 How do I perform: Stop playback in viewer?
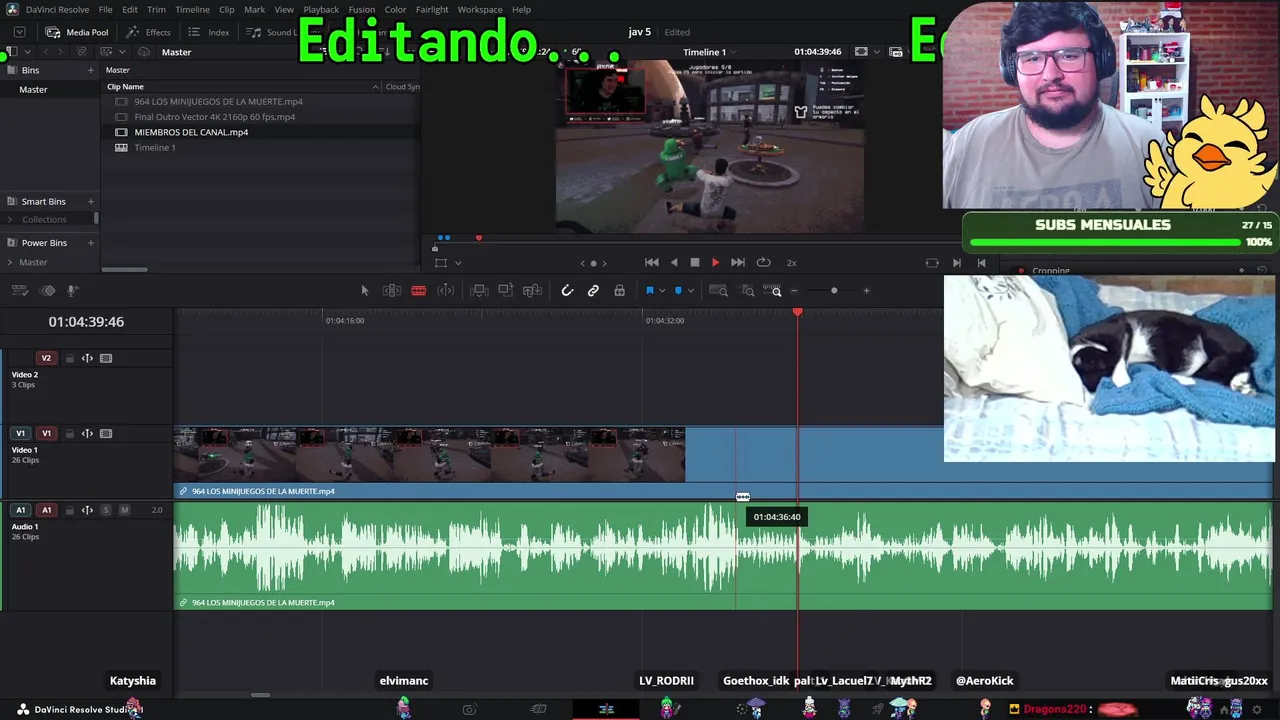point(695,263)
